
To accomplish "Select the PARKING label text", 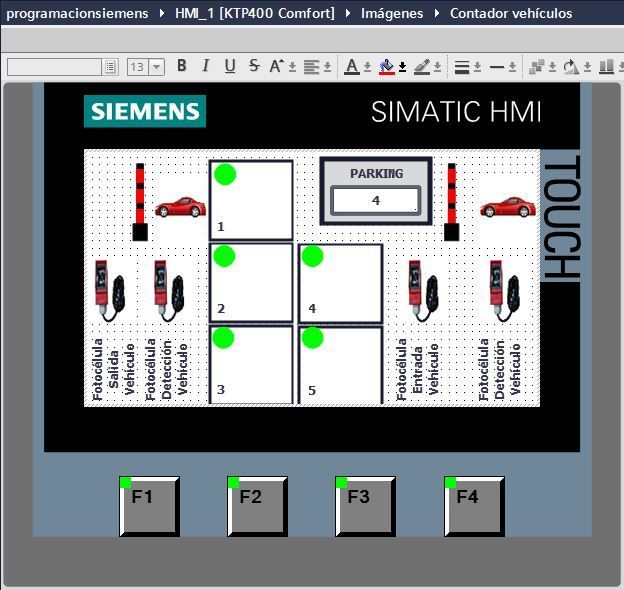I will click(376, 173).
